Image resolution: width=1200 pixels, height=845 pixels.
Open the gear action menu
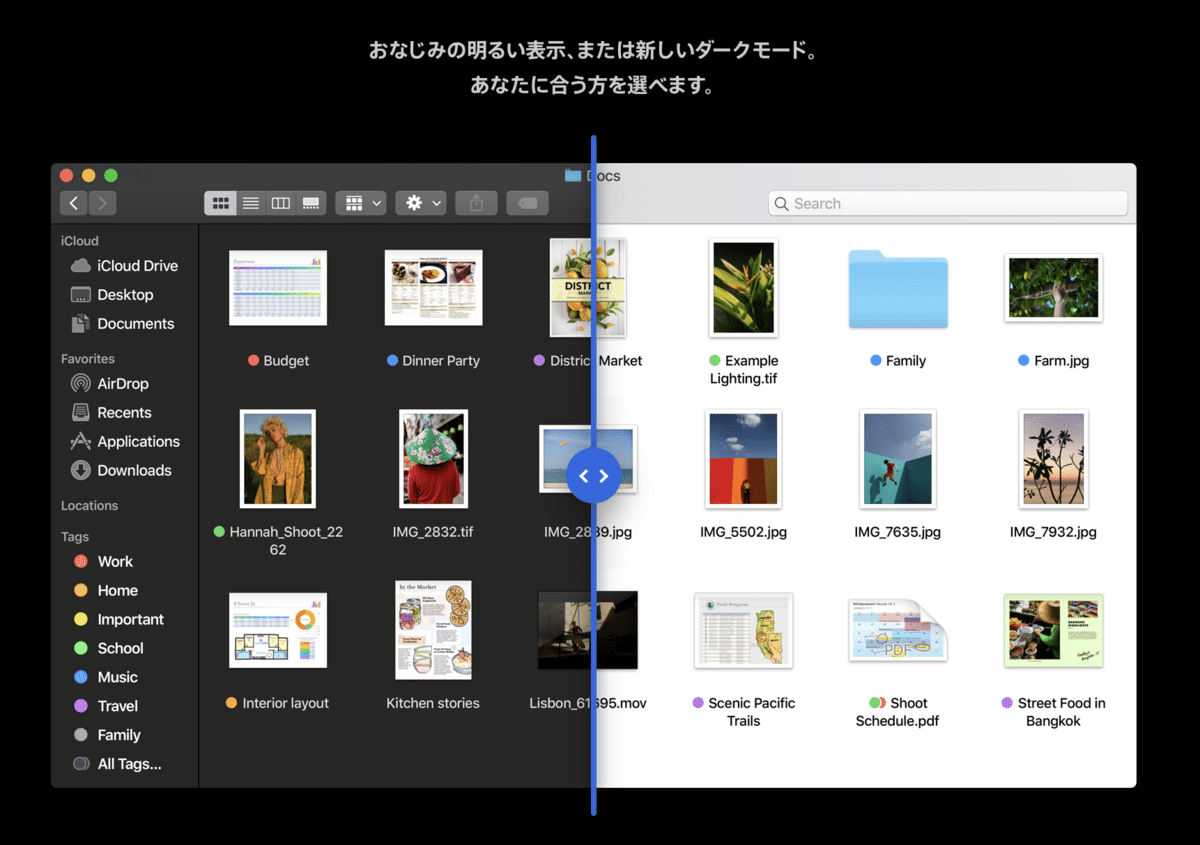tap(420, 203)
